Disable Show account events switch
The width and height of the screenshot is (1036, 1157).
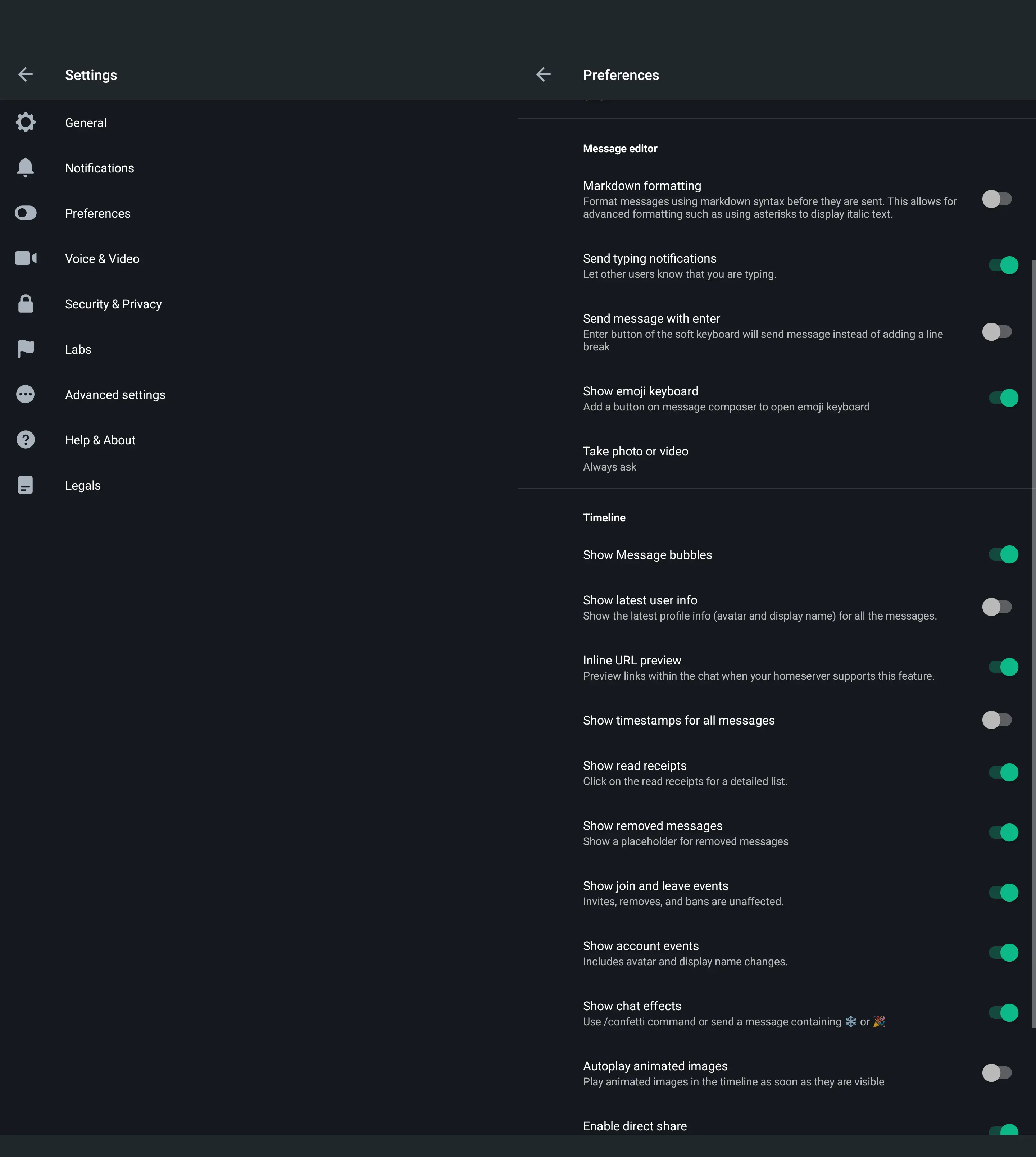point(1004,953)
